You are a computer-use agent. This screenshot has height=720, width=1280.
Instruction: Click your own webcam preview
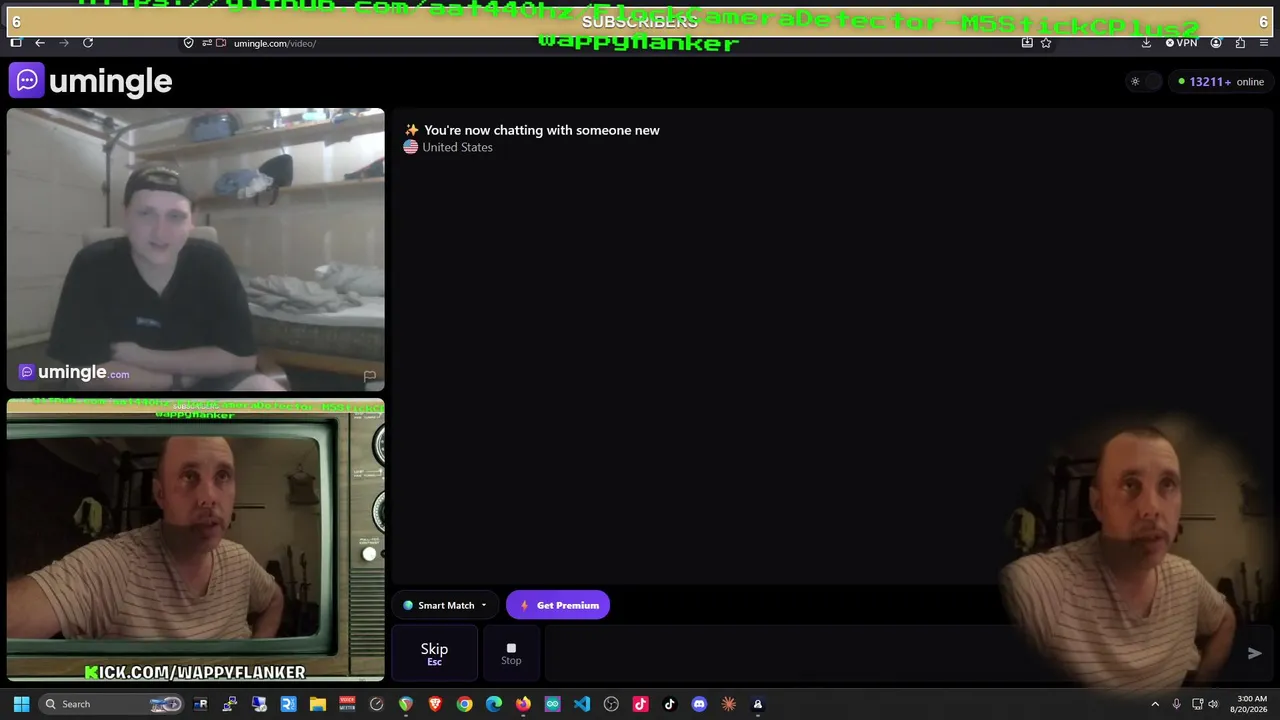point(196,540)
